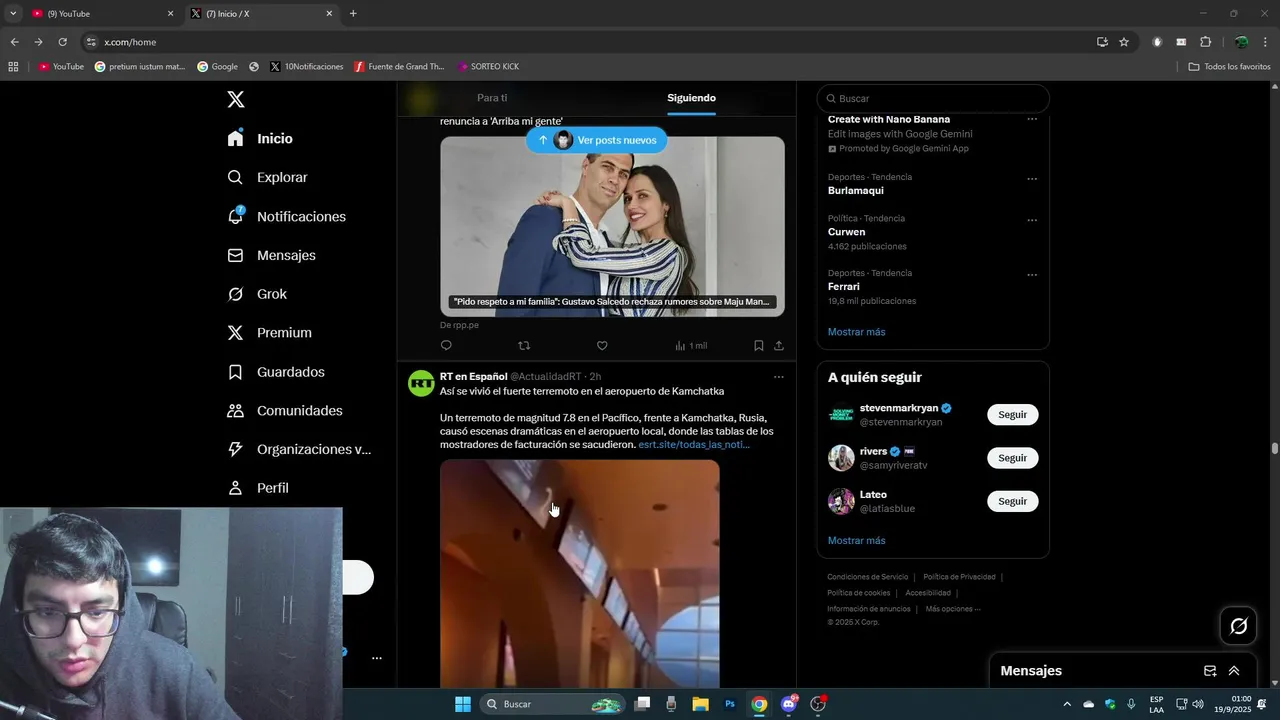Open File Explorer from the taskbar
The width and height of the screenshot is (1280, 720).
[x=701, y=704]
